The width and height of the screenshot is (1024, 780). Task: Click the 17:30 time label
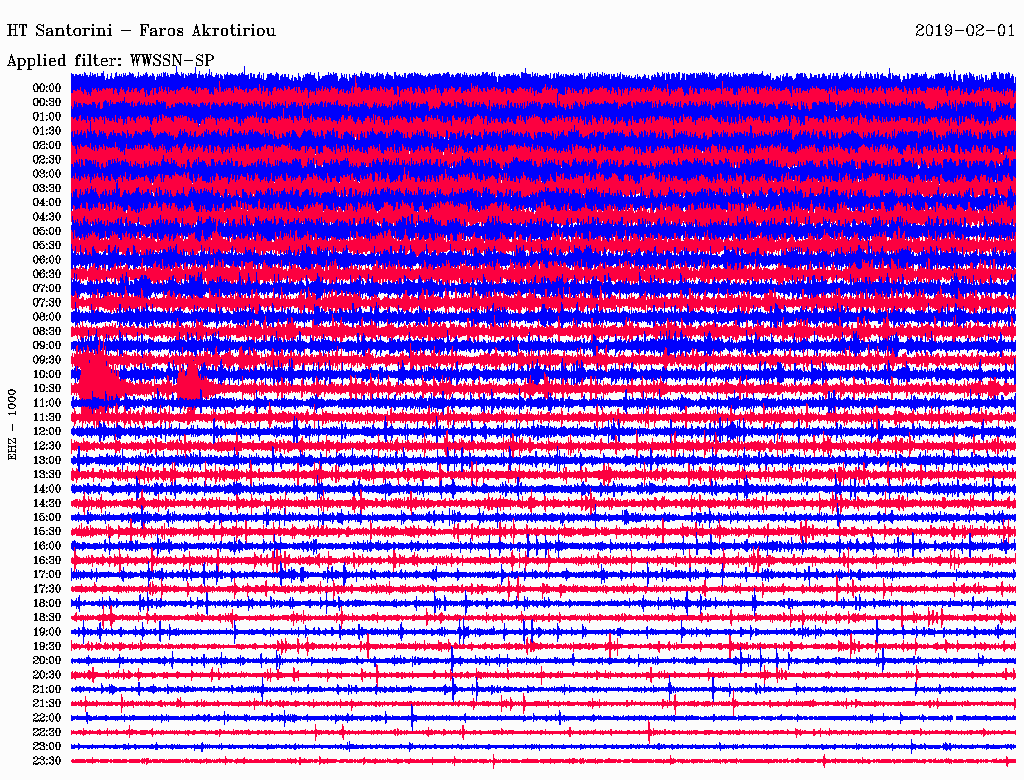point(47,589)
